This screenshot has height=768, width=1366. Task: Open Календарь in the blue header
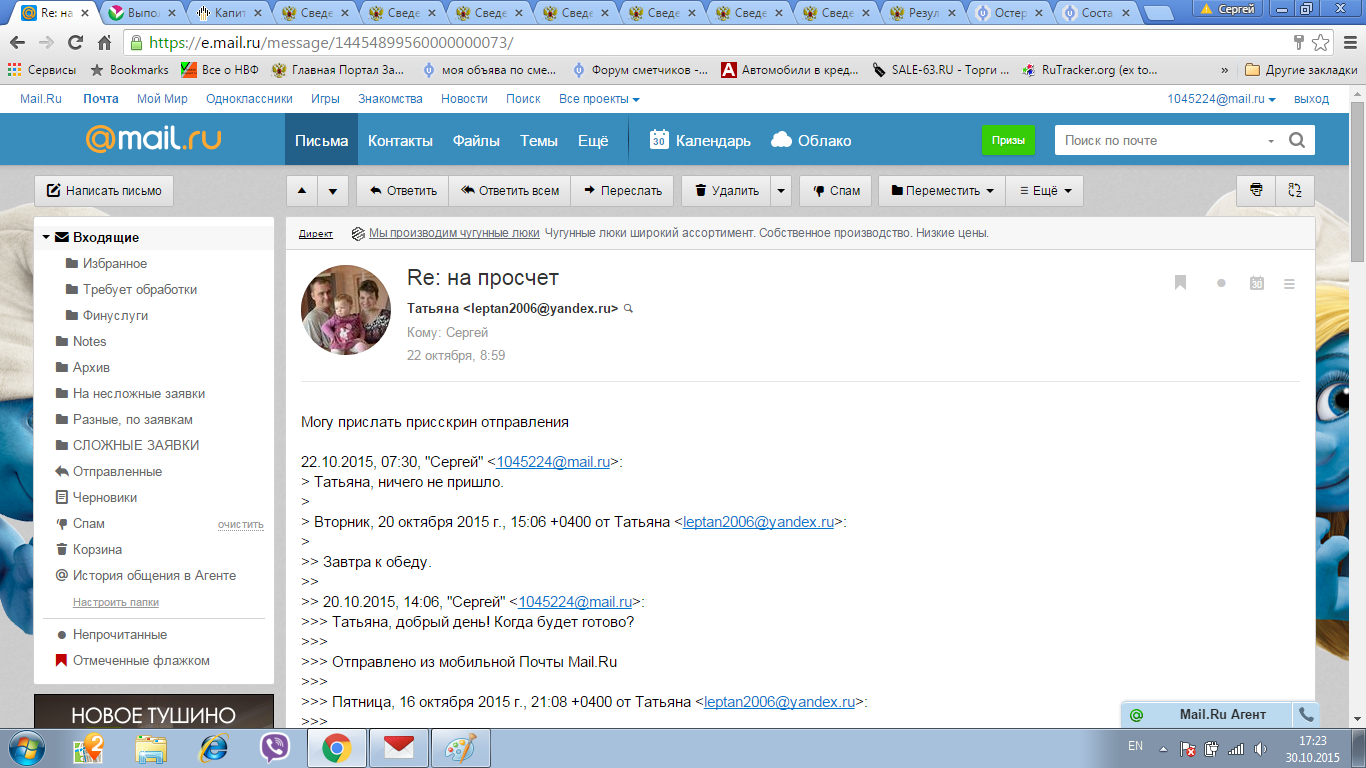tap(700, 140)
